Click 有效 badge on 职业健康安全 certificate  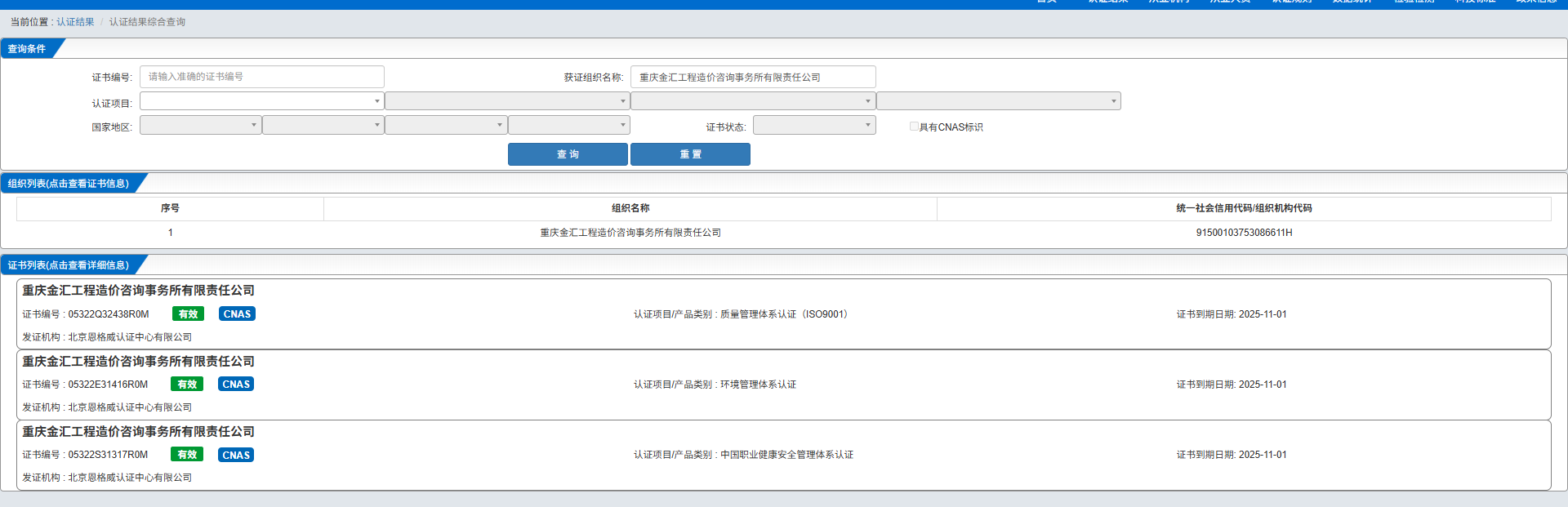[x=187, y=455]
